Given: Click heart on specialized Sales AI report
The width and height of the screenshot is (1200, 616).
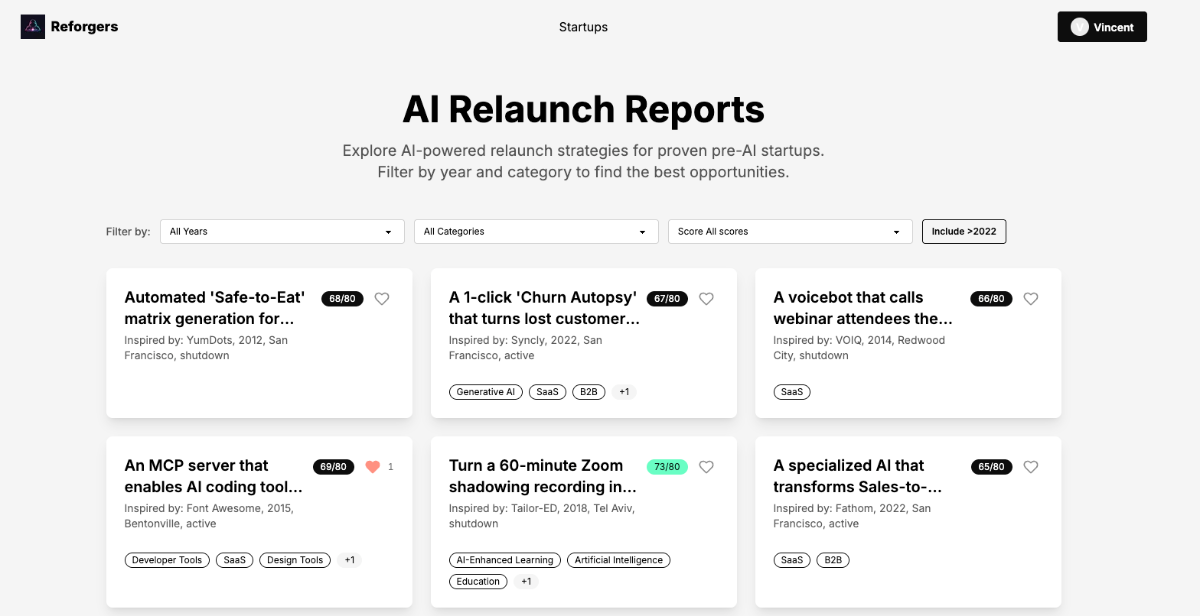Looking at the screenshot, I should click(x=1031, y=466).
